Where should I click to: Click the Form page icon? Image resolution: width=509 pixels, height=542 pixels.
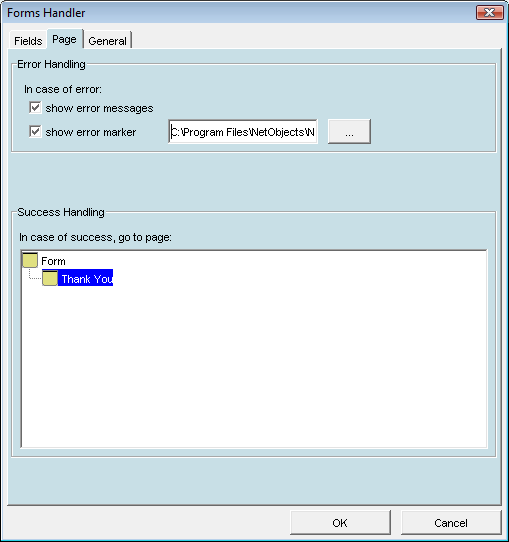(30, 260)
